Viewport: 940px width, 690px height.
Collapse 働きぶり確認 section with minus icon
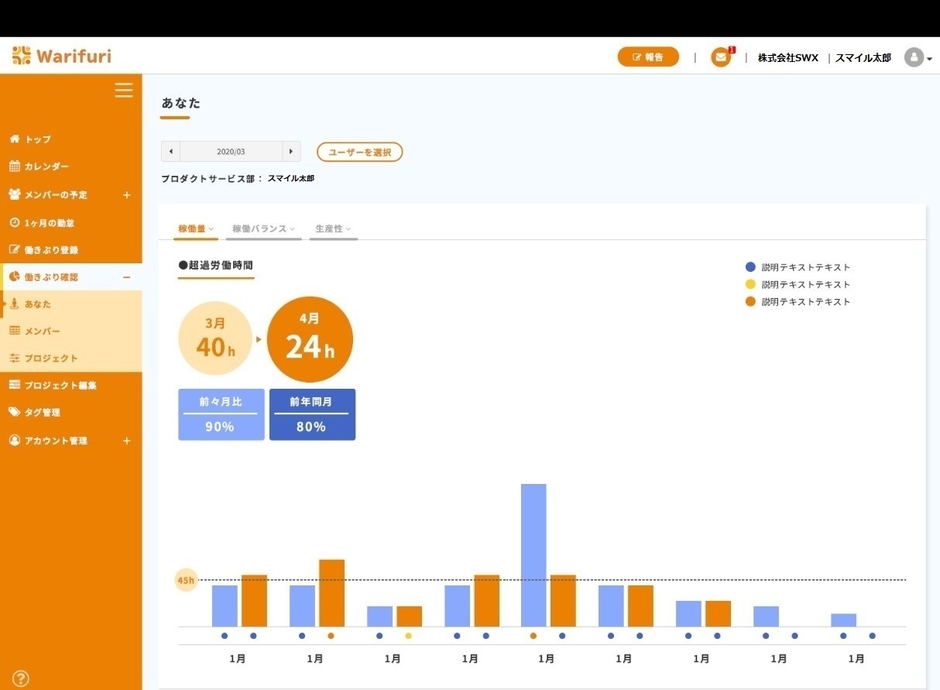(x=126, y=277)
